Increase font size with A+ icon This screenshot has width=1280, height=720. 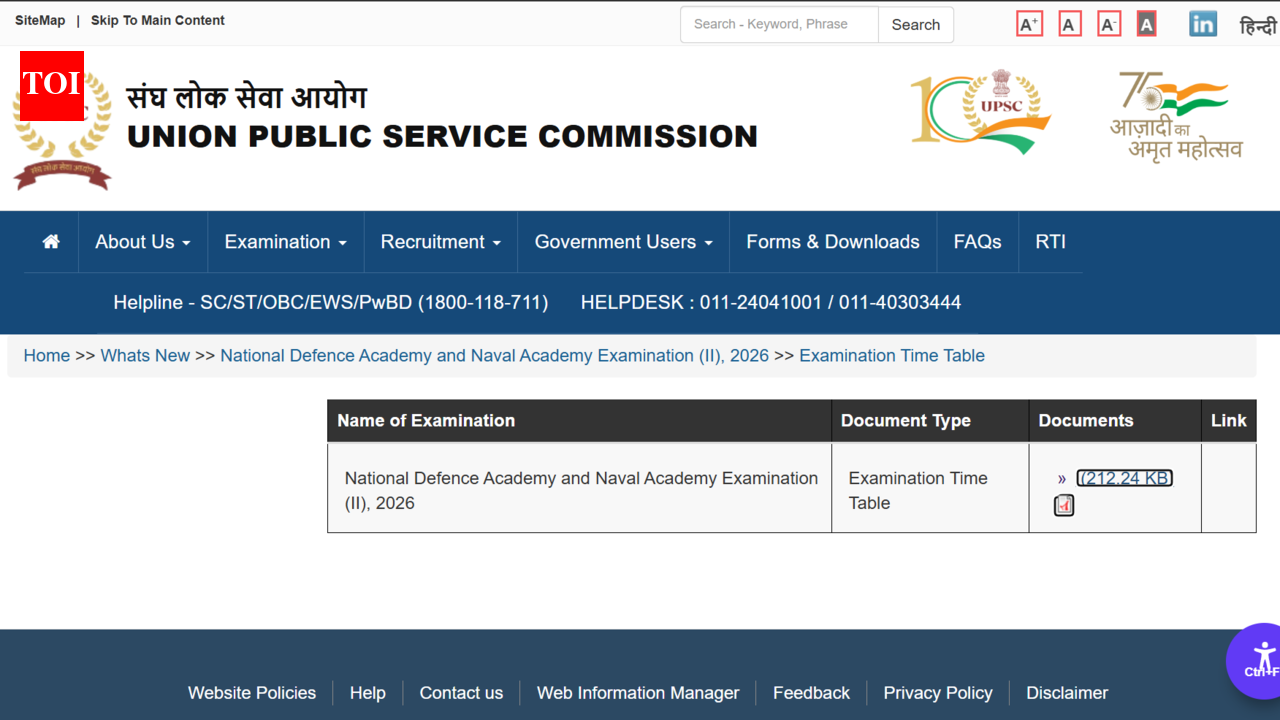coord(1029,24)
